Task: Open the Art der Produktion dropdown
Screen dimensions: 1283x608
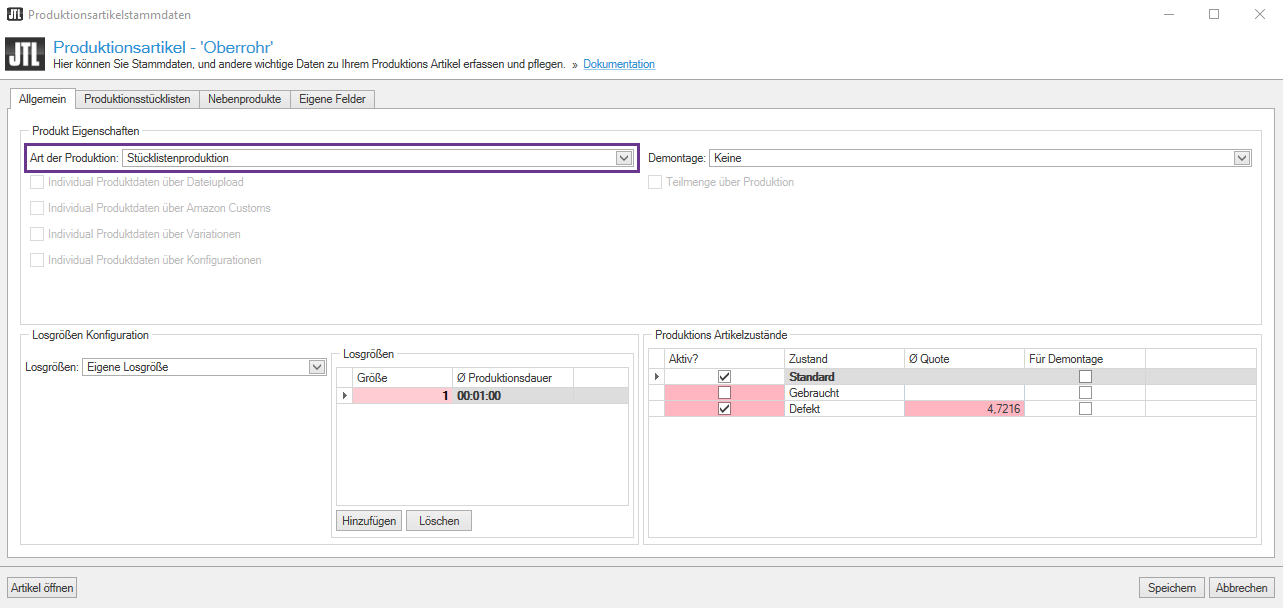Action: tap(624, 158)
